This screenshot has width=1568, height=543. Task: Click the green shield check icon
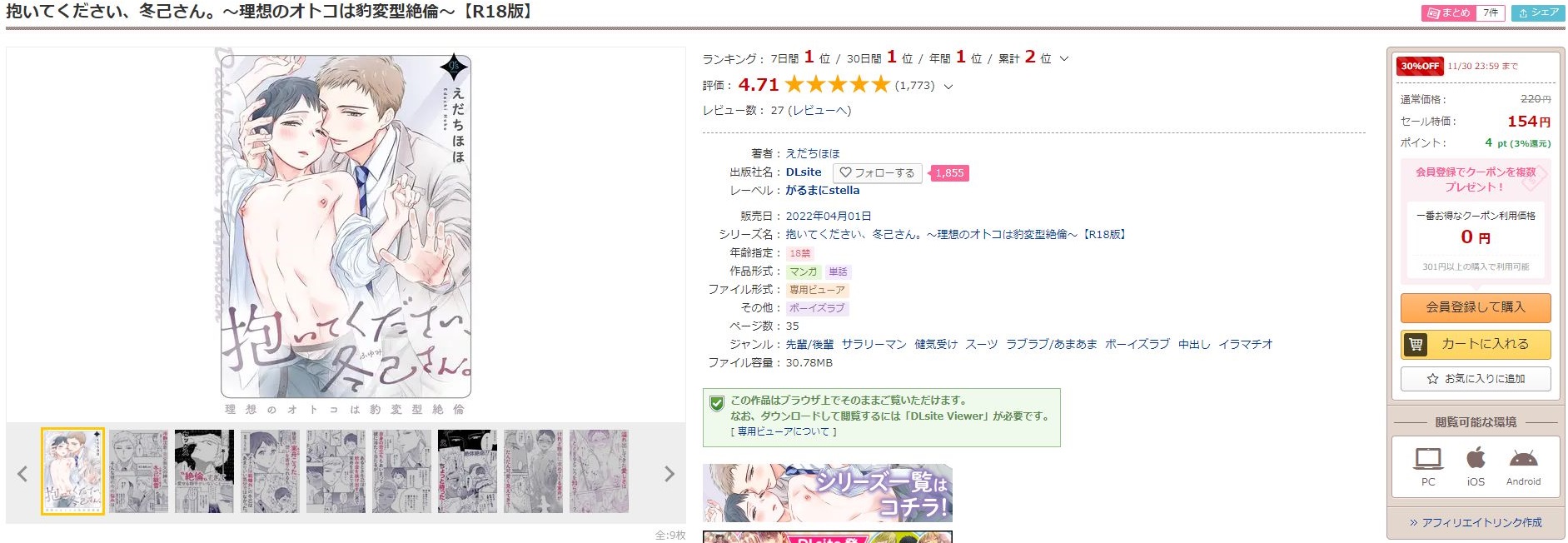pos(716,403)
